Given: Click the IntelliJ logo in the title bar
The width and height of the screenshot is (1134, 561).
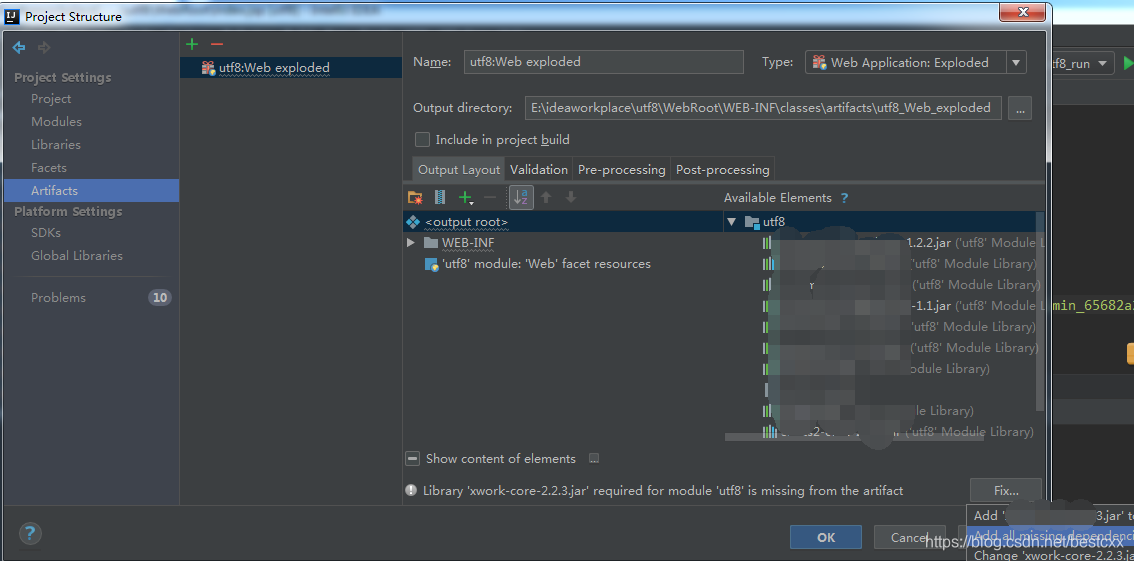Looking at the screenshot, I should [x=12, y=16].
